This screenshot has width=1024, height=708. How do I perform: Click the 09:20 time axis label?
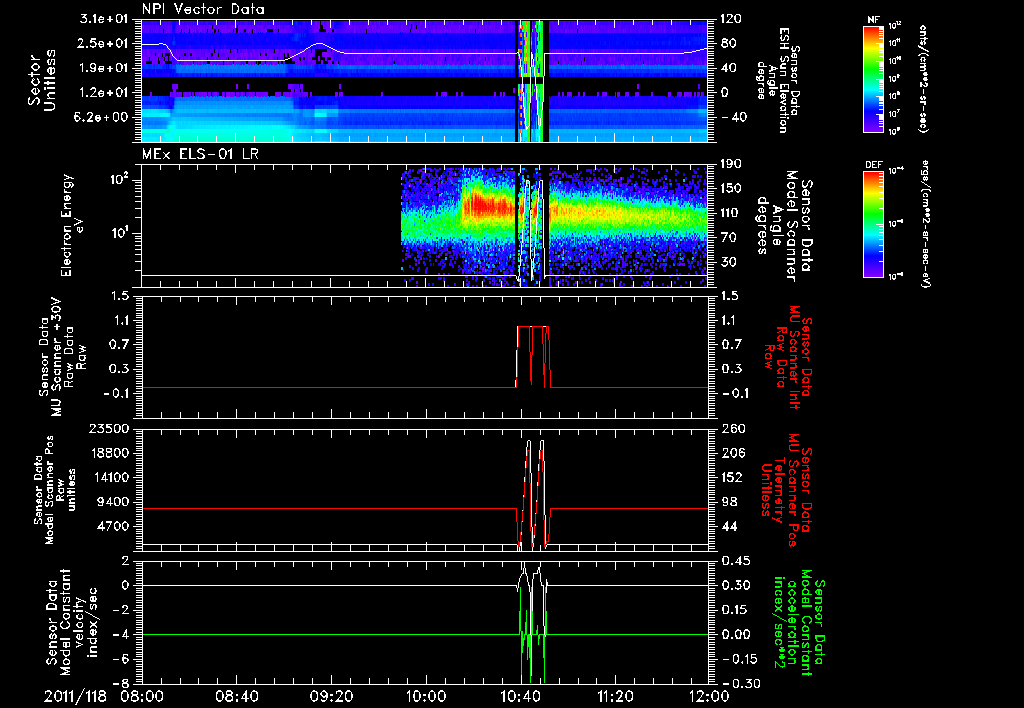click(x=331, y=694)
